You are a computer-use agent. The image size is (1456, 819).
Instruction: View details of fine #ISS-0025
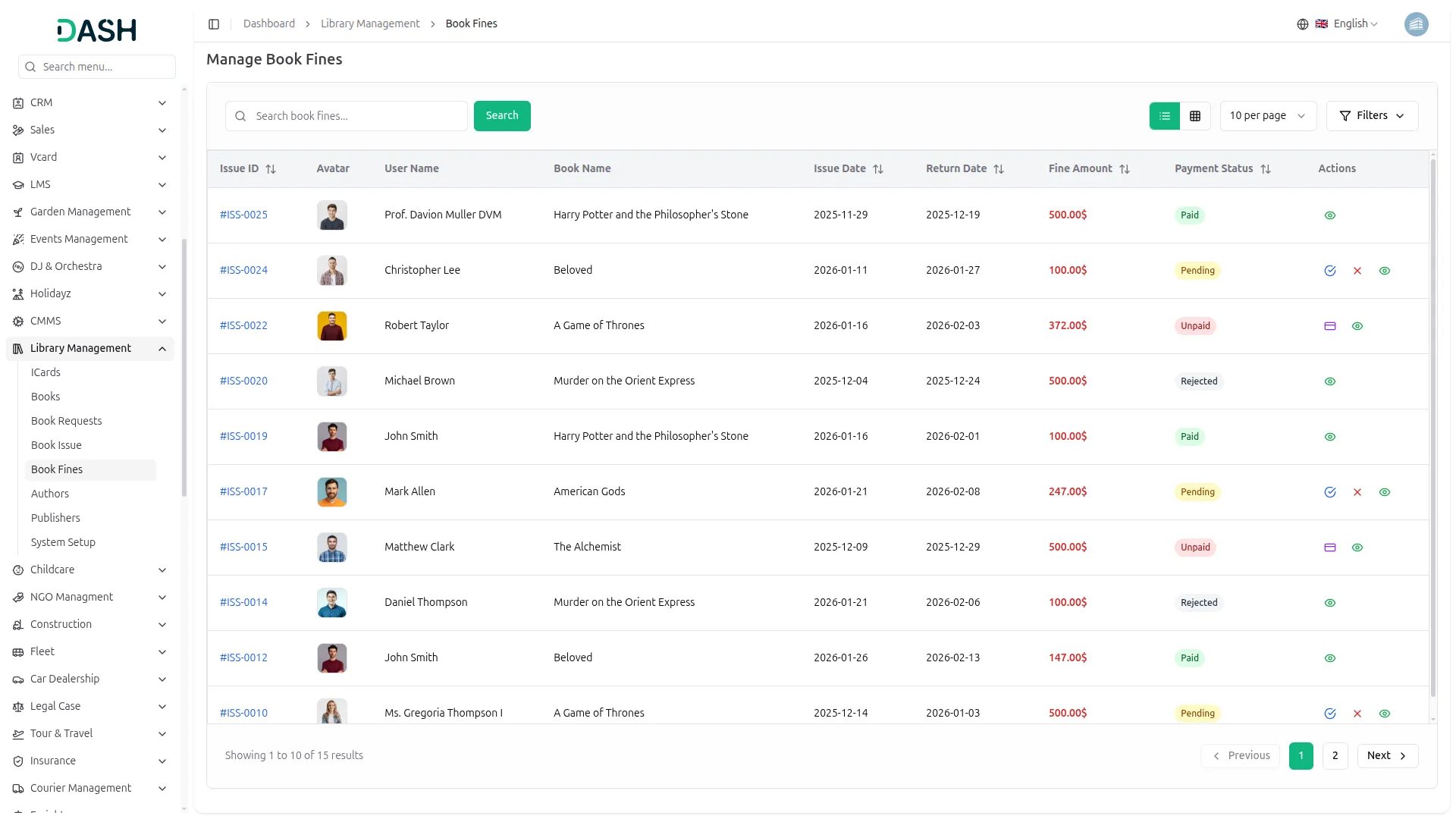point(1330,215)
